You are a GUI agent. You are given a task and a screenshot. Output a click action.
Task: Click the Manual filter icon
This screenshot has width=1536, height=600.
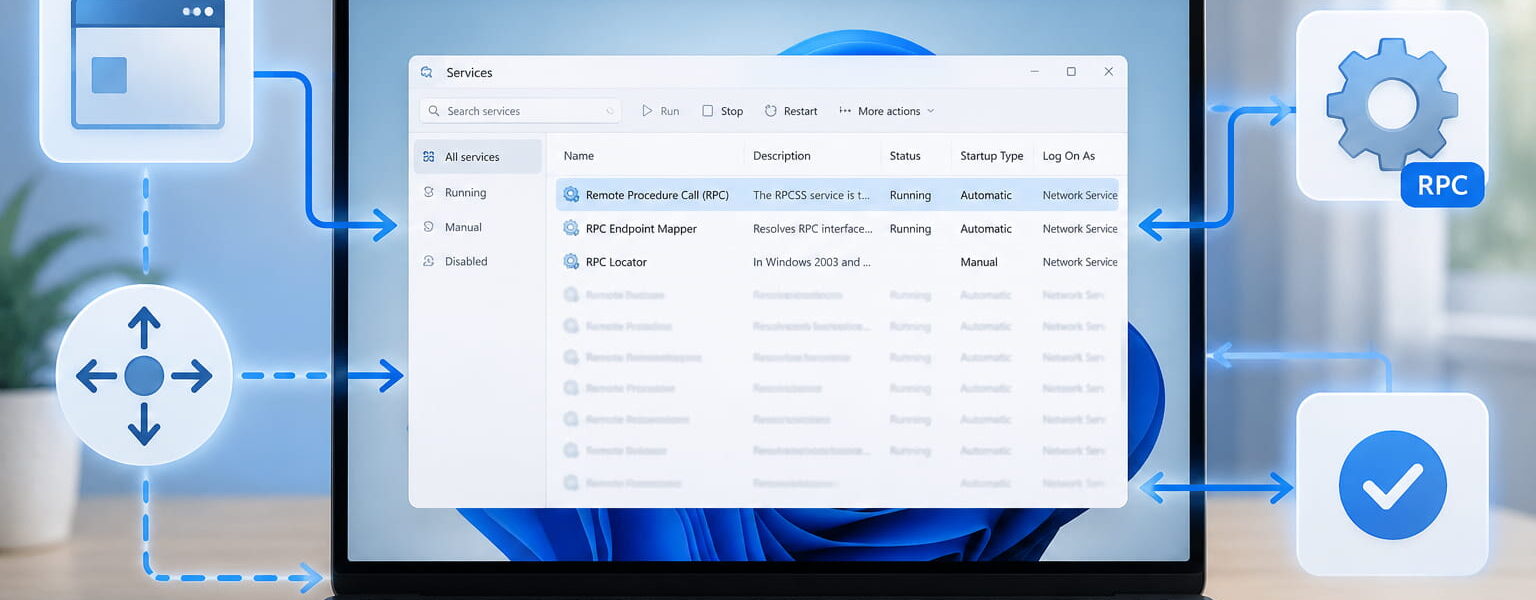(x=429, y=227)
